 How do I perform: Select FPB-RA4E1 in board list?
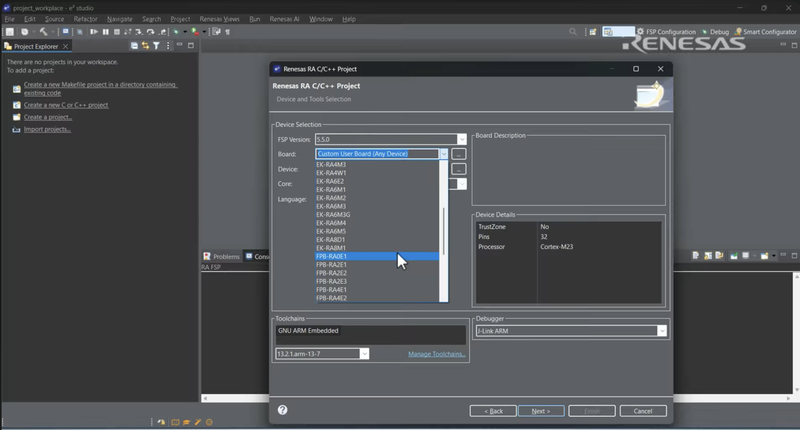pyautogui.click(x=377, y=290)
